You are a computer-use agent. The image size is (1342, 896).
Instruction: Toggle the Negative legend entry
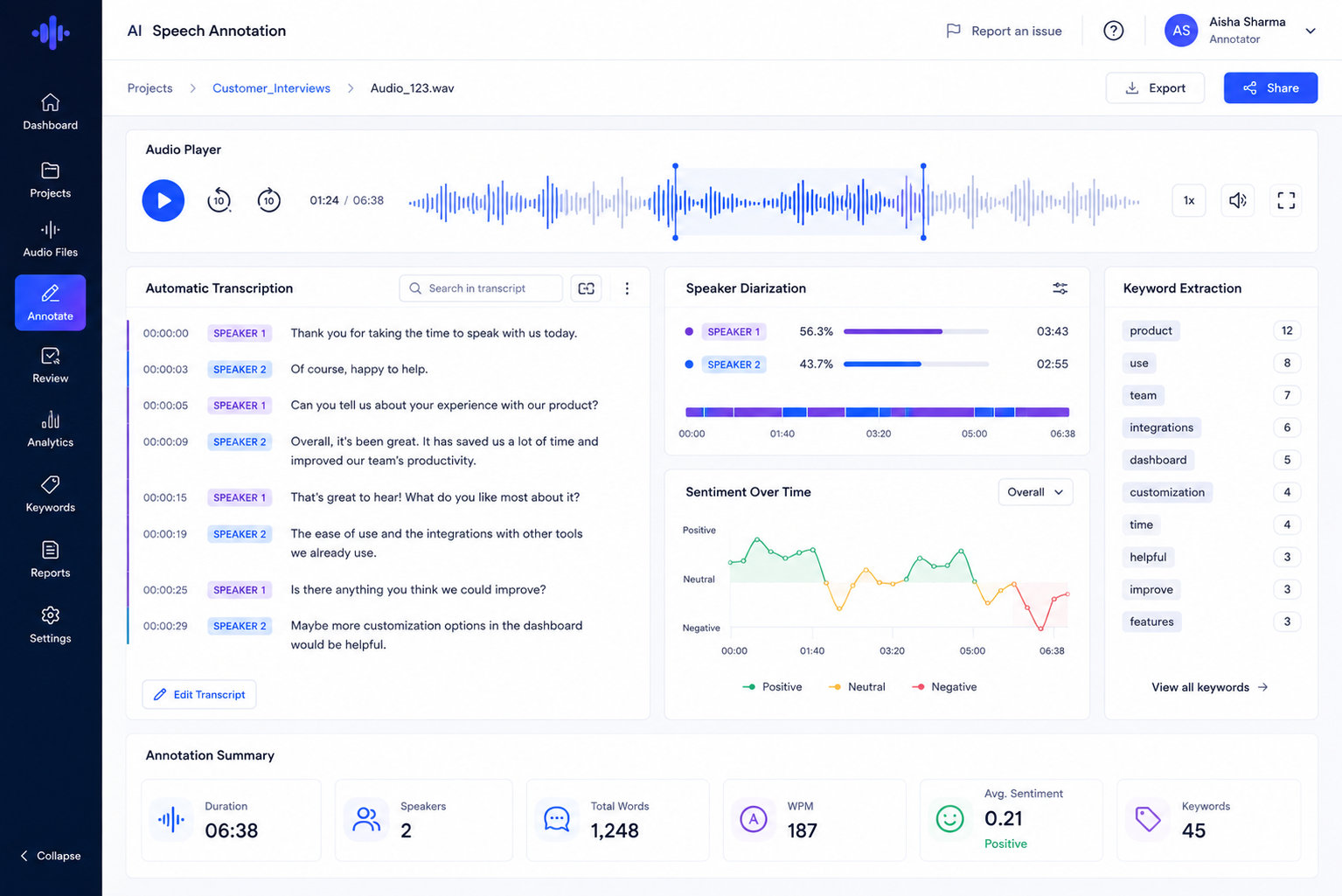944,687
